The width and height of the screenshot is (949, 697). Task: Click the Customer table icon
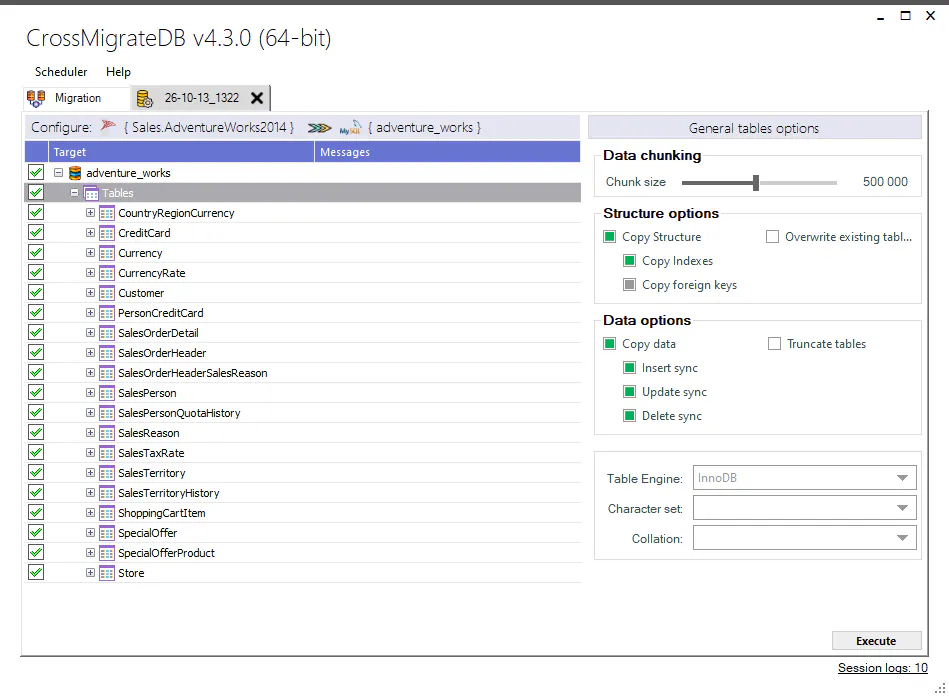(x=107, y=293)
